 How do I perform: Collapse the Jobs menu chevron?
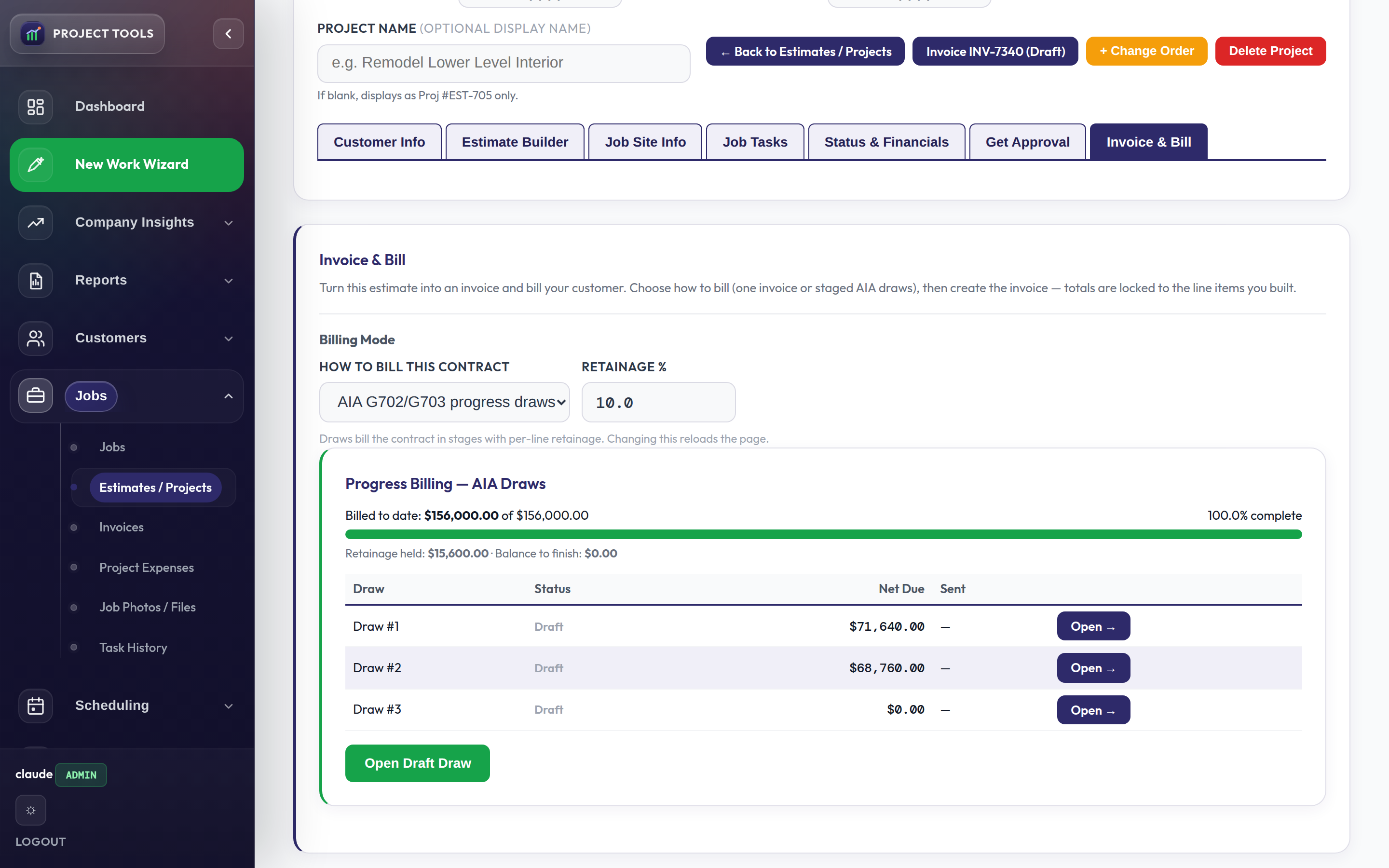point(229,396)
